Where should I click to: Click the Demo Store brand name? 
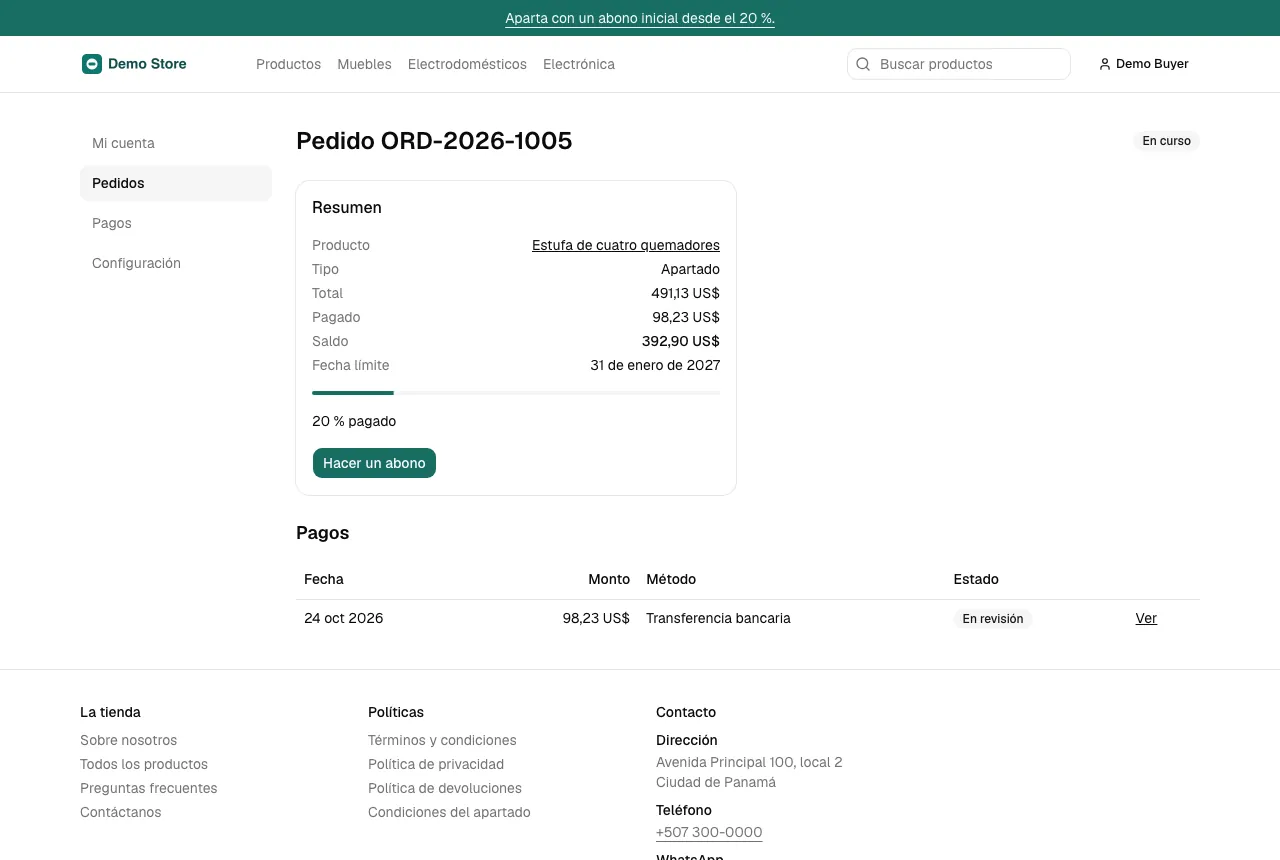147,64
